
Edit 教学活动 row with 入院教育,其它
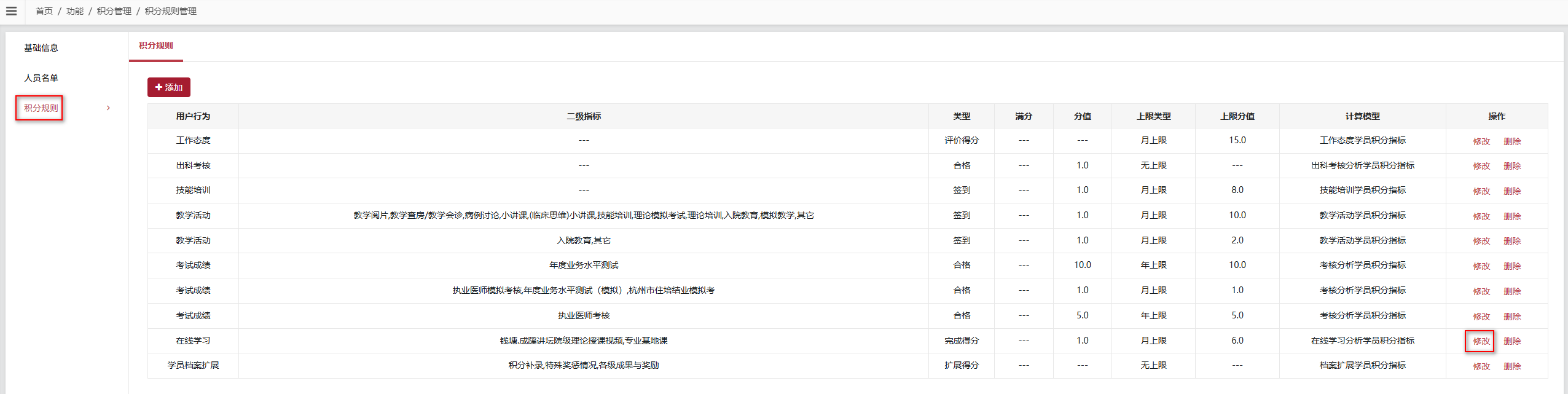click(x=1481, y=241)
